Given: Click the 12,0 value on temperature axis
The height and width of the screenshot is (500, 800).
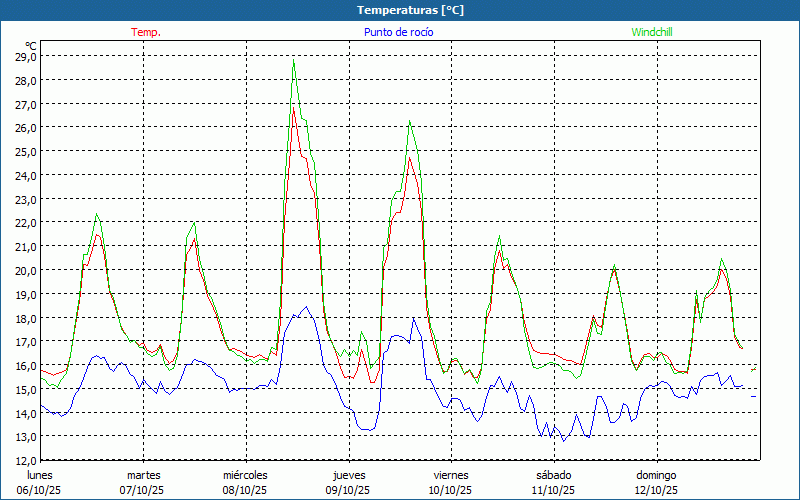Looking at the screenshot, I should tap(26, 460).
